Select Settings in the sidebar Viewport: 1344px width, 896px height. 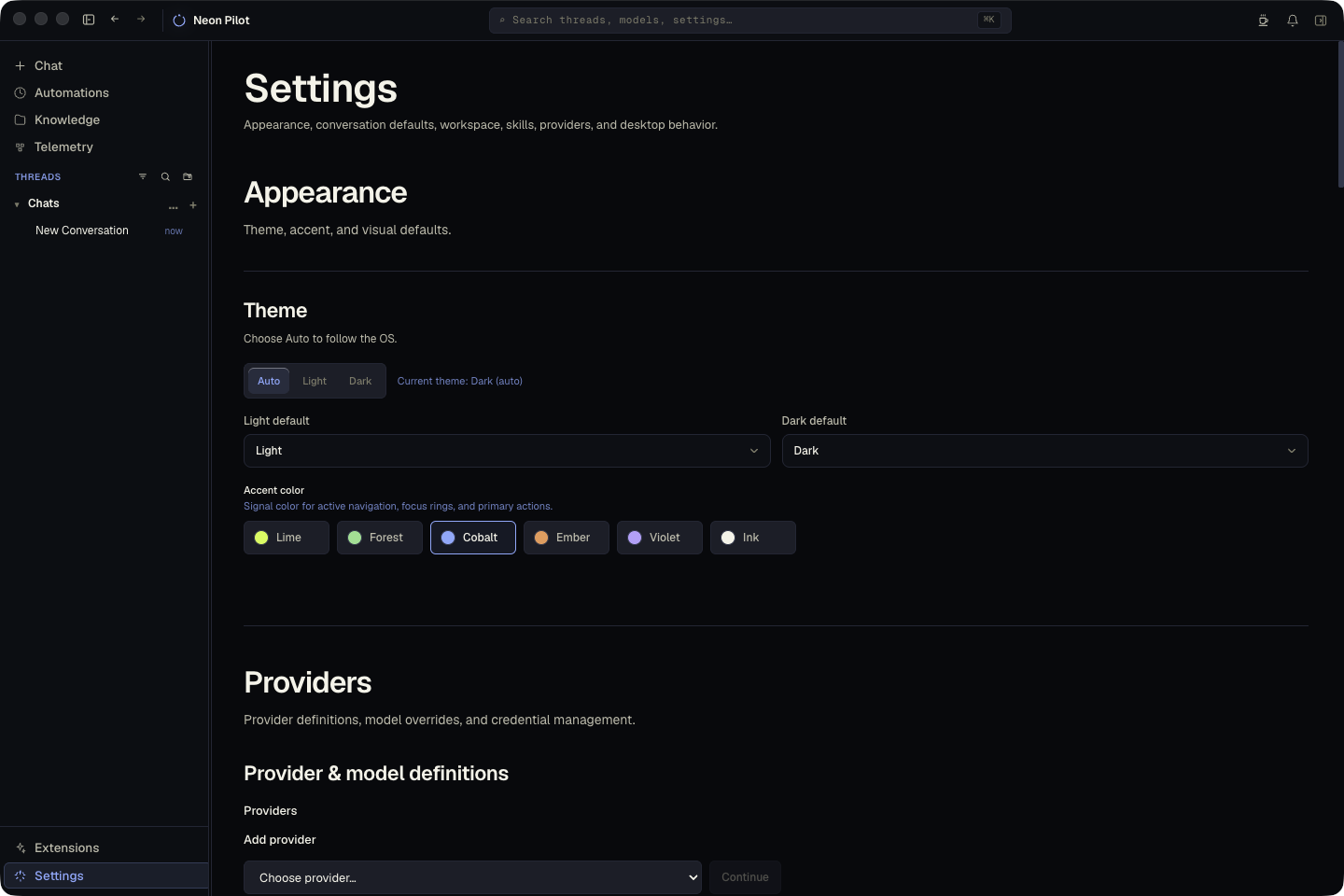105,875
